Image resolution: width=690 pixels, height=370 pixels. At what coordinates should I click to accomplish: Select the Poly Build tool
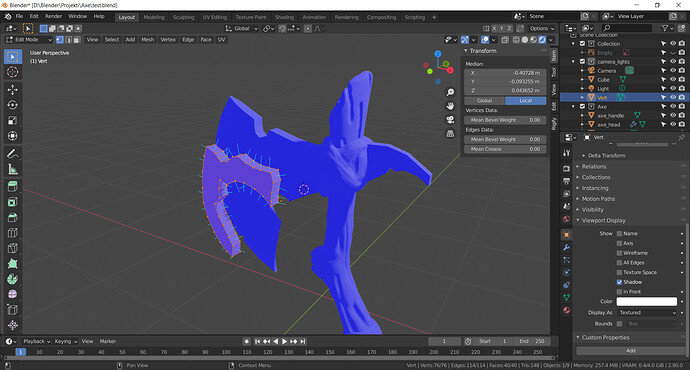12,264
